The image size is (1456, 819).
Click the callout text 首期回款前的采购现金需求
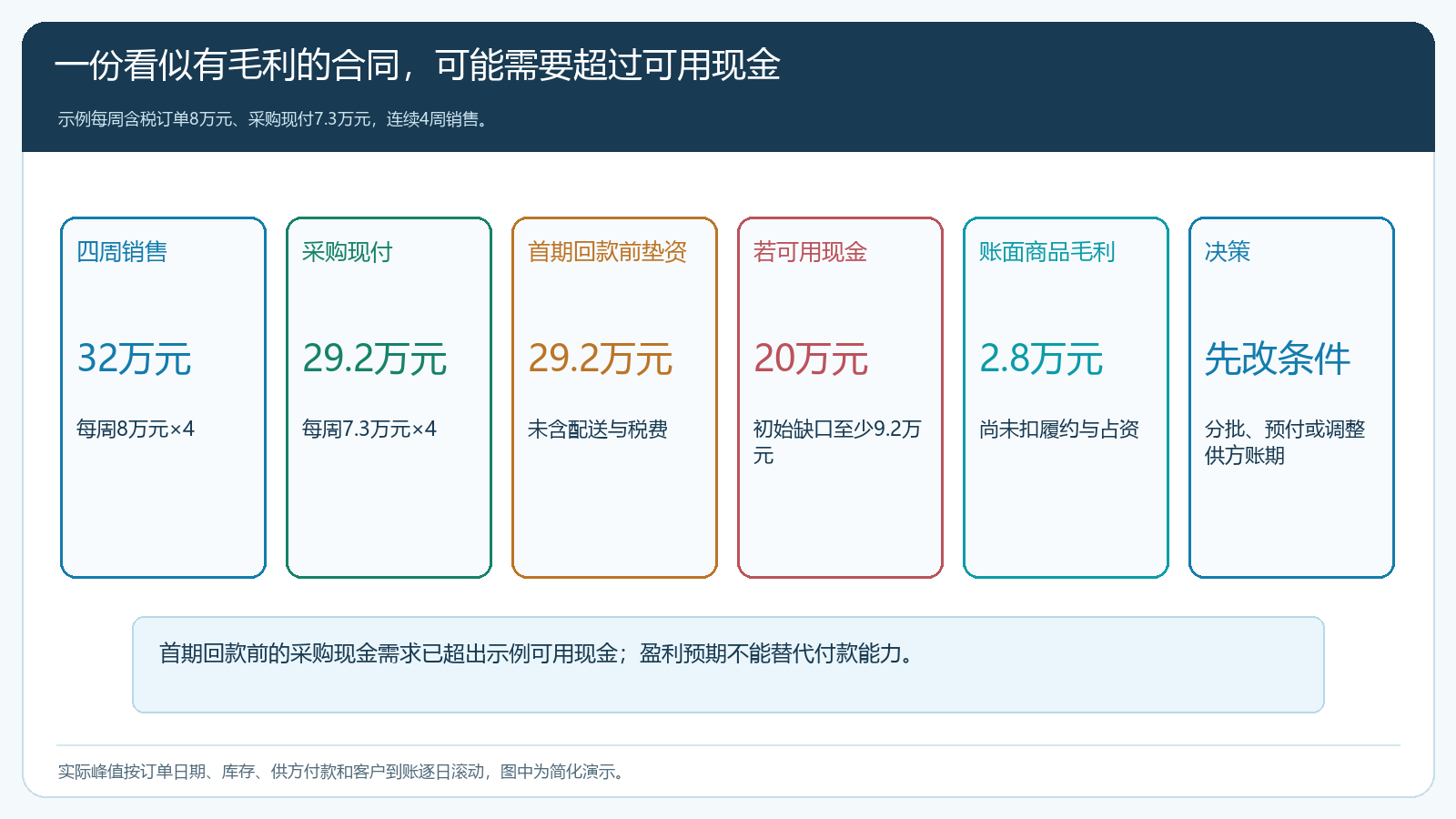coord(537,653)
